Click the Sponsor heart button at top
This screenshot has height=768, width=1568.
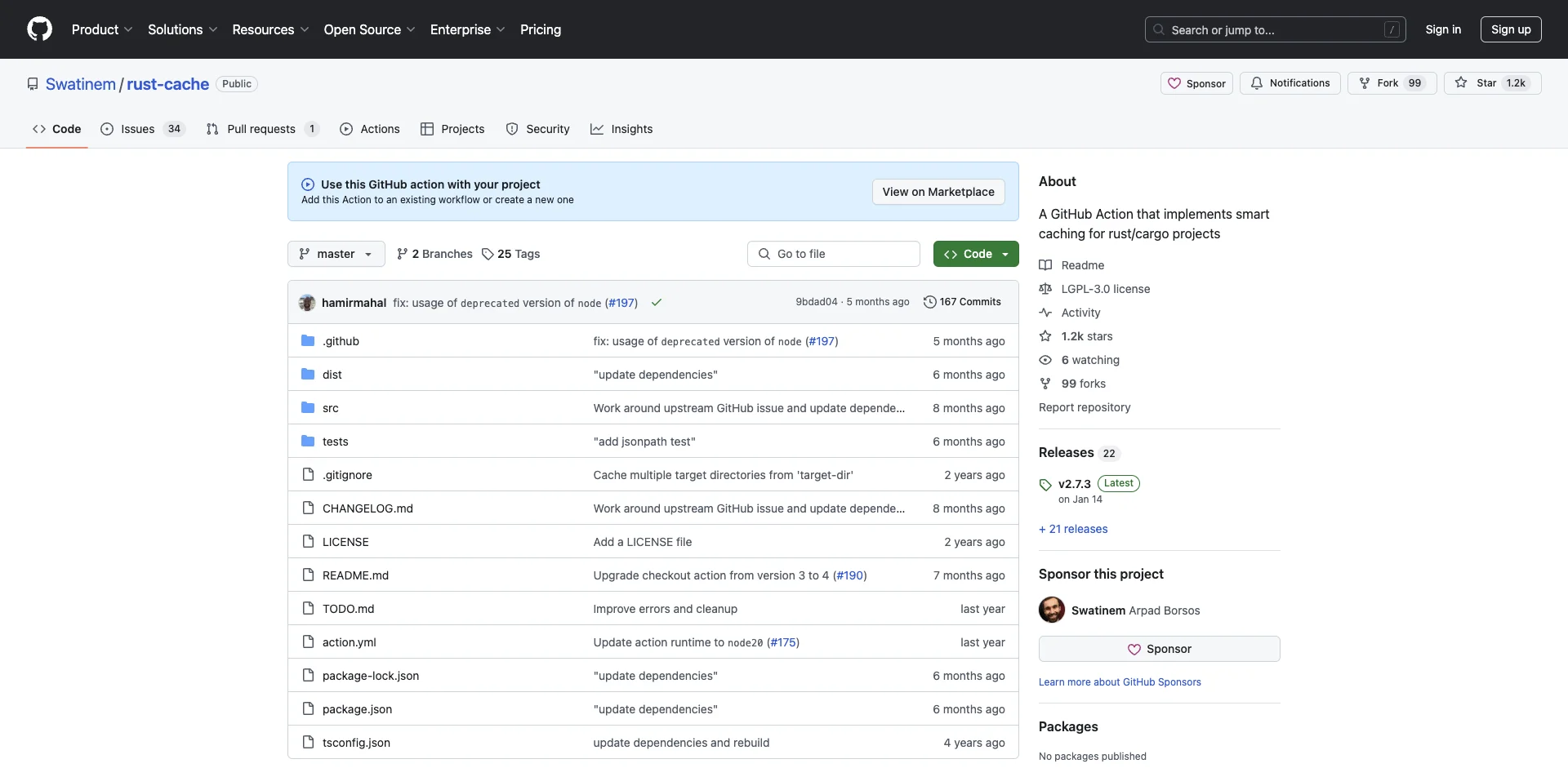click(1196, 83)
